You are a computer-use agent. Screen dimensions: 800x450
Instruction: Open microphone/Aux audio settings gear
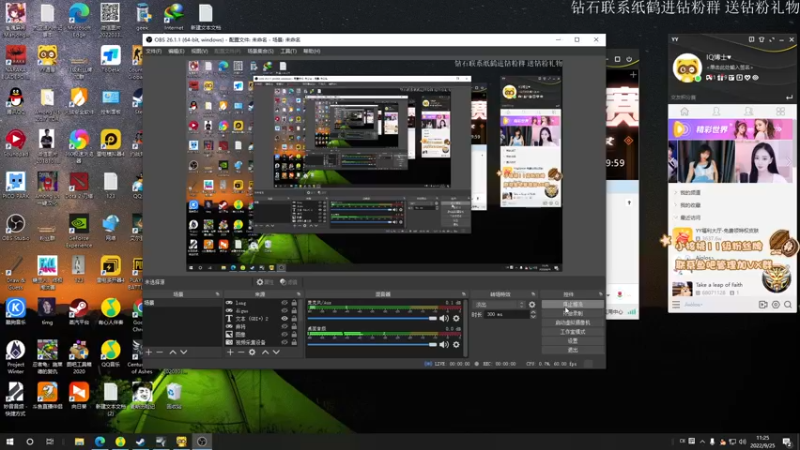pyautogui.click(x=456, y=318)
